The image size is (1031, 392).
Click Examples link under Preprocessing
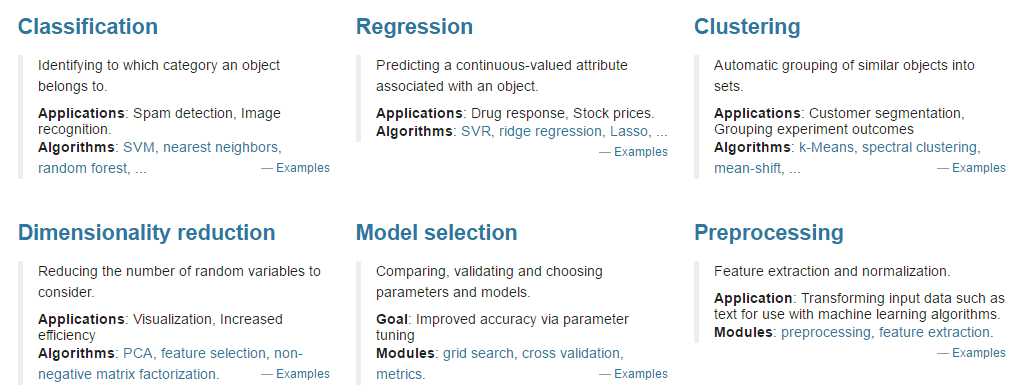point(978,353)
